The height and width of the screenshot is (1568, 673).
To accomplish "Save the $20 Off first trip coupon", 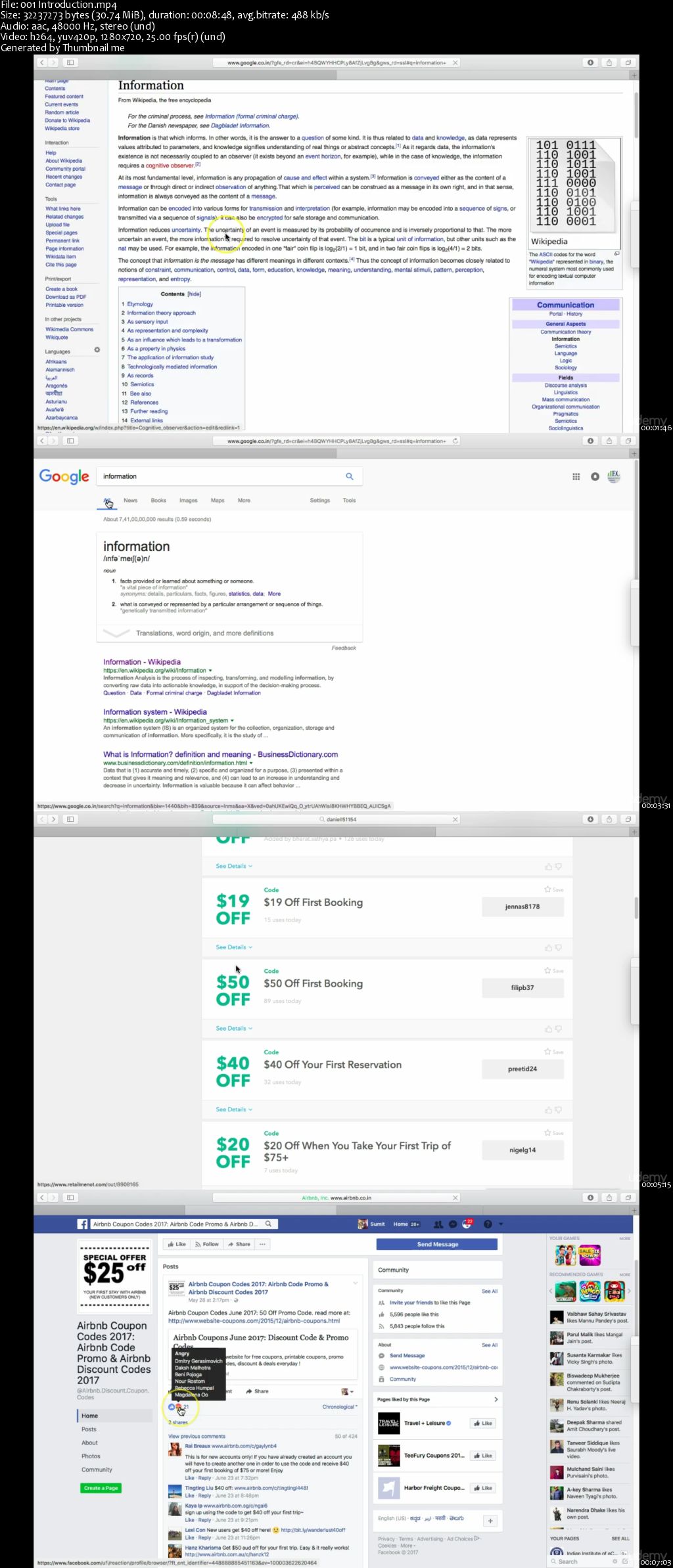I will pos(554,1132).
